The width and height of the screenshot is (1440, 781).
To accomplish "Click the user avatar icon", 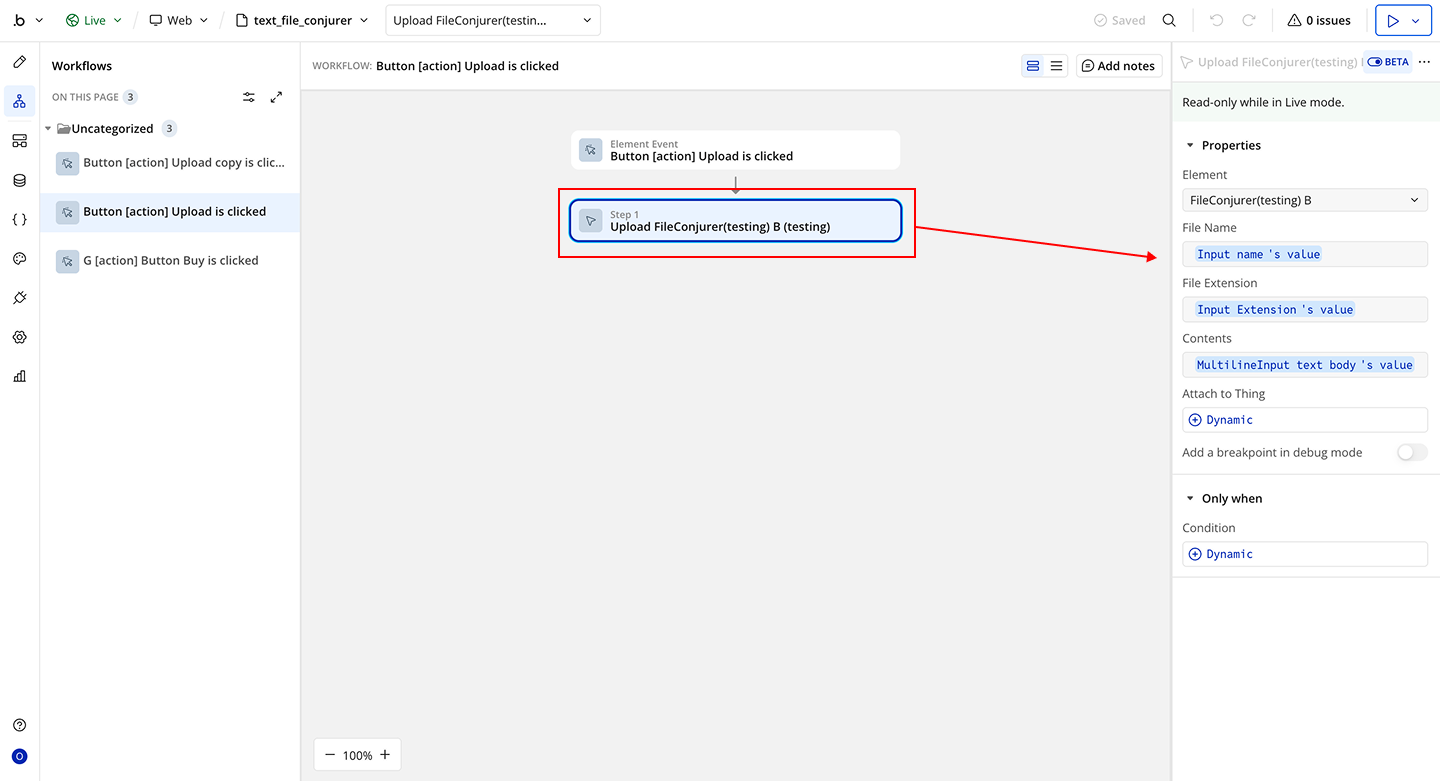I will point(19,756).
